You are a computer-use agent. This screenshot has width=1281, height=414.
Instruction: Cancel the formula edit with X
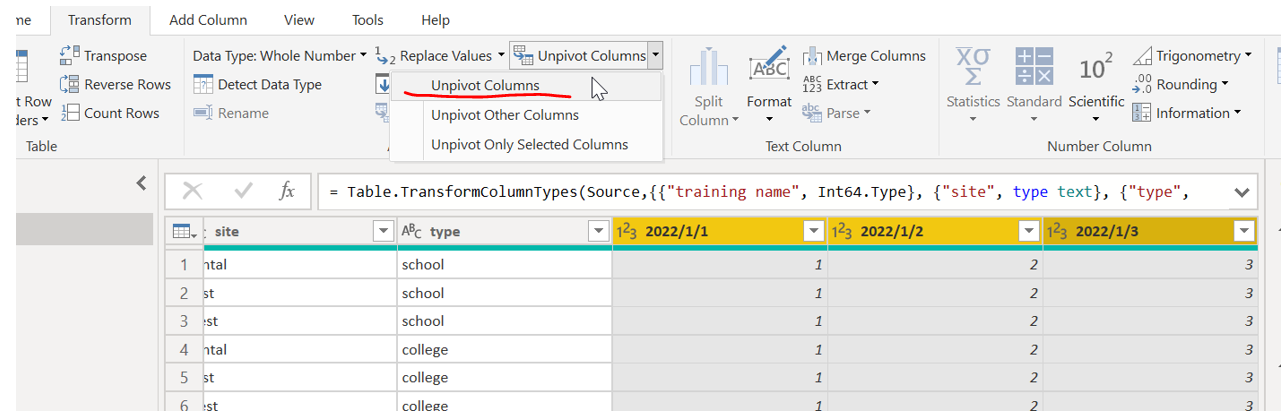193,191
